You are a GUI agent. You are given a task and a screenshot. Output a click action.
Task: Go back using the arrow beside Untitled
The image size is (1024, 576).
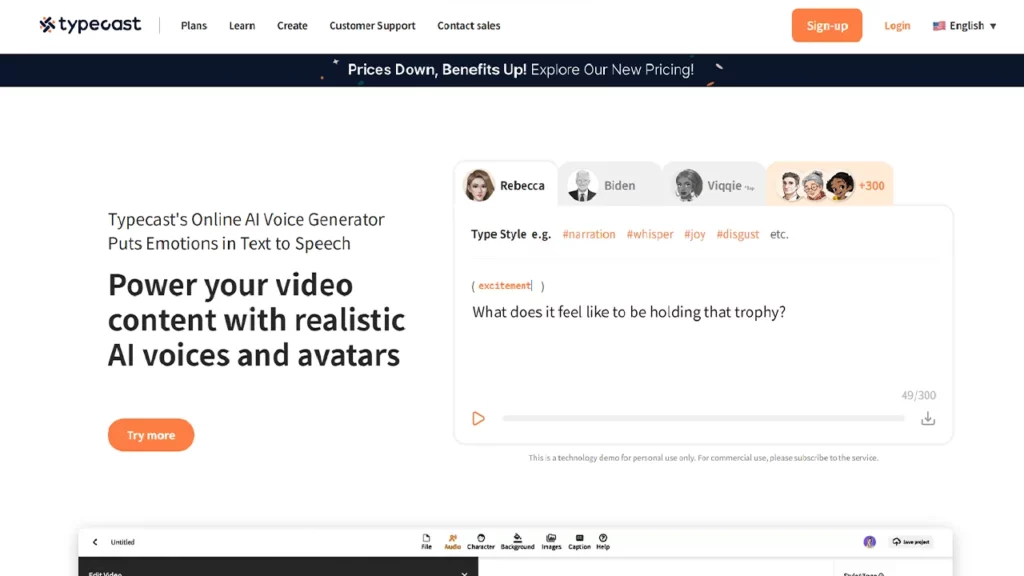pos(95,542)
